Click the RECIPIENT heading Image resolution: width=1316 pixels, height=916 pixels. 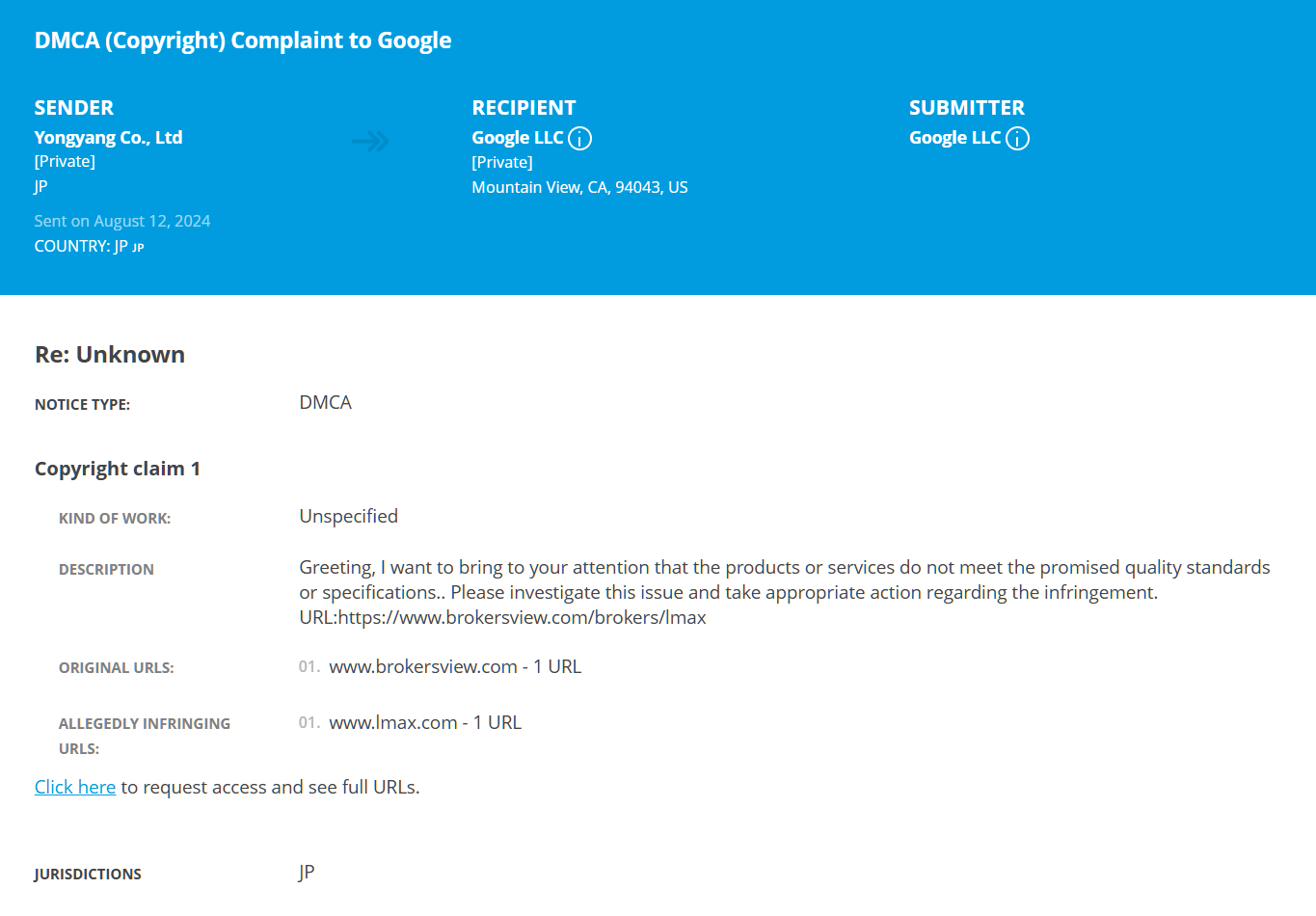pos(524,108)
